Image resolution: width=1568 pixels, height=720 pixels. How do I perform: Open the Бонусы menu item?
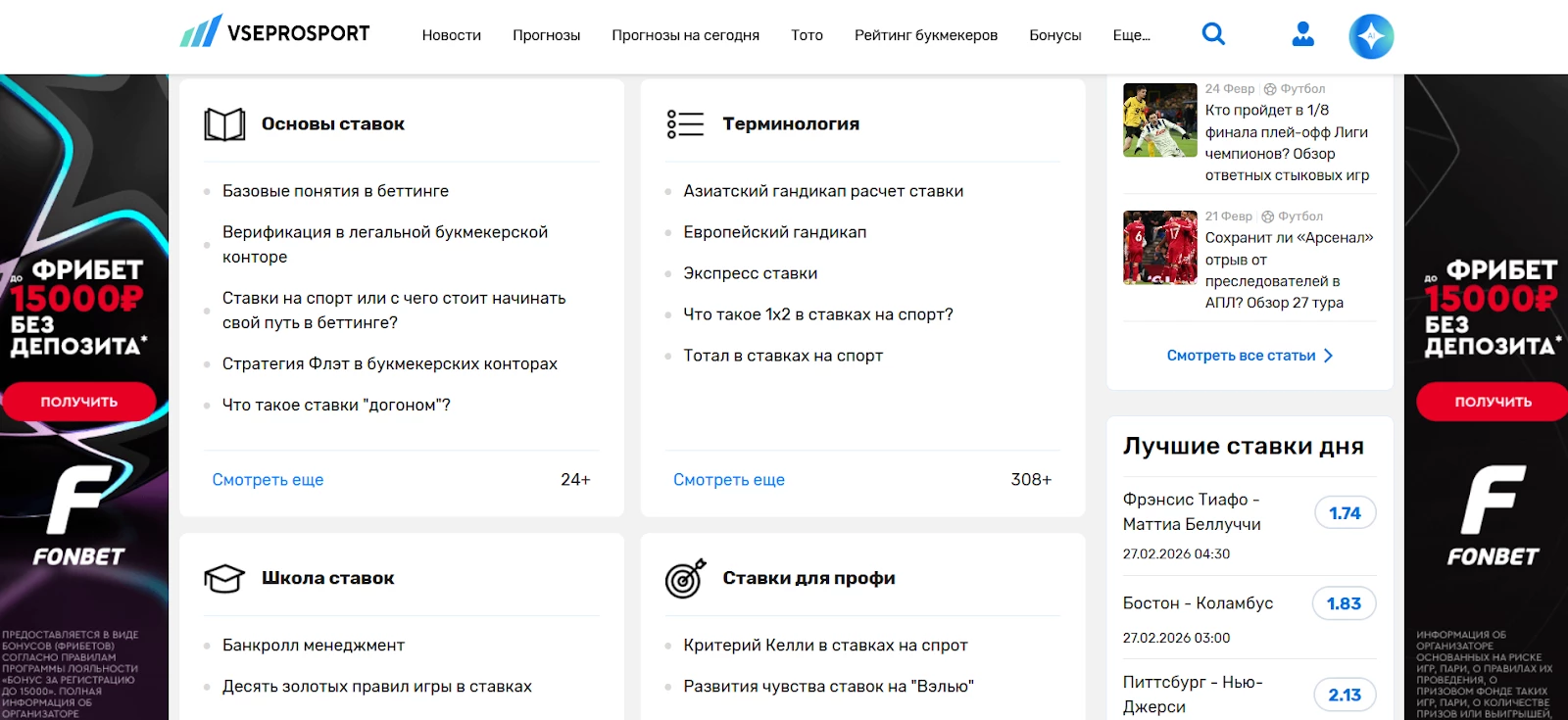[1055, 35]
